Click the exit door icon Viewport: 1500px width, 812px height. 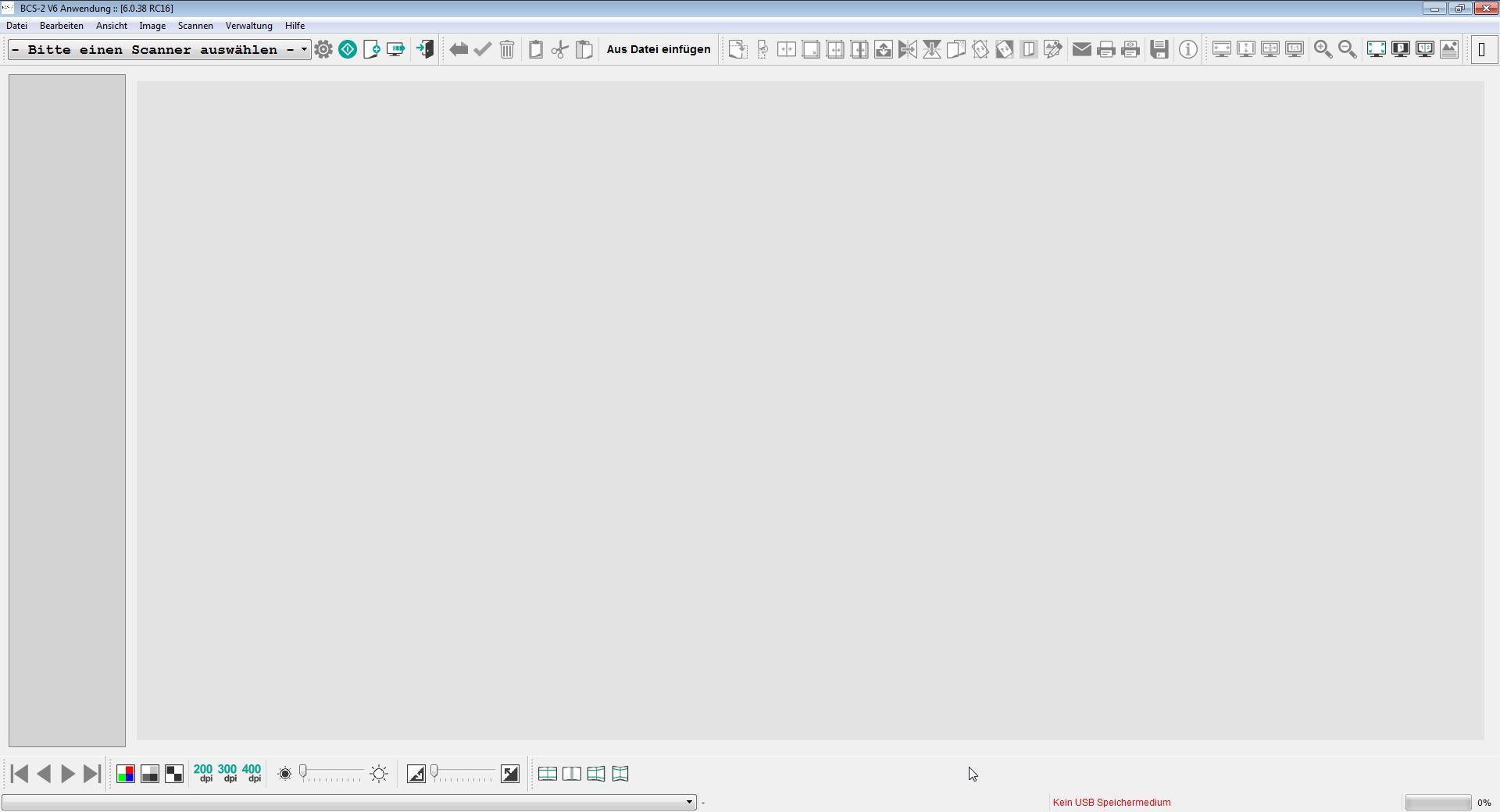(x=424, y=49)
